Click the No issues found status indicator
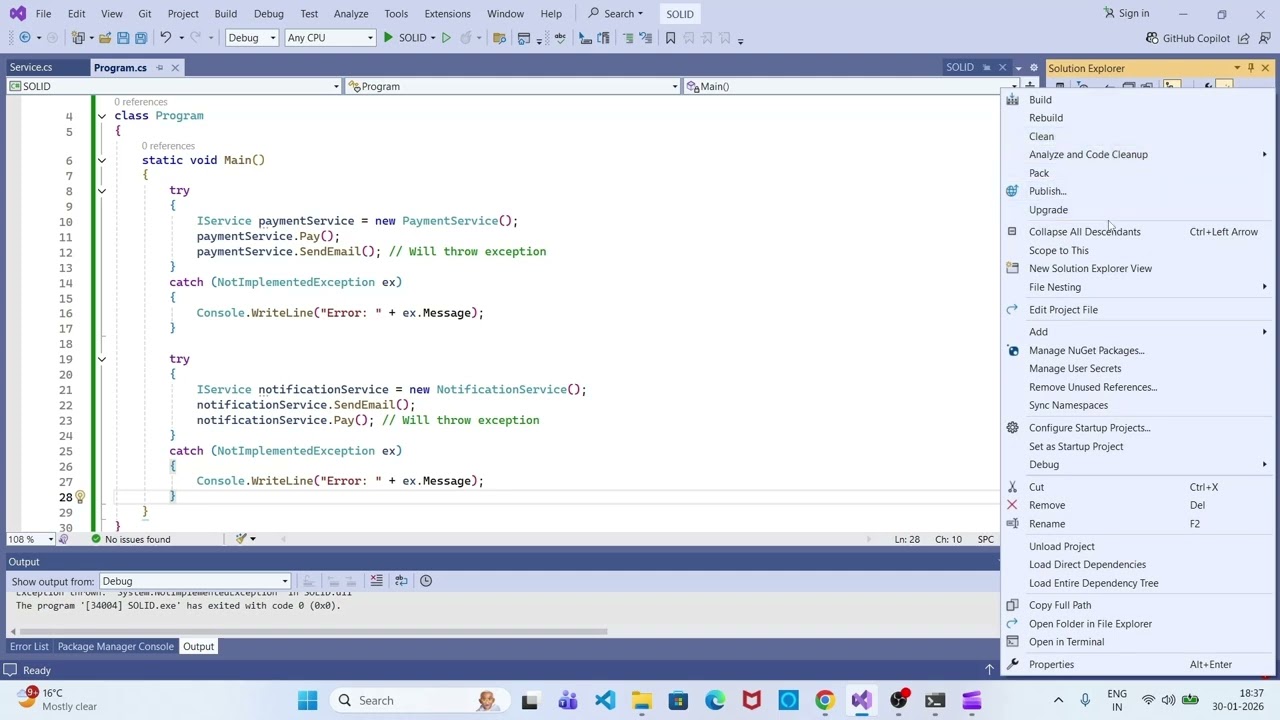This screenshot has height=720, width=1280. coord(131,539)
